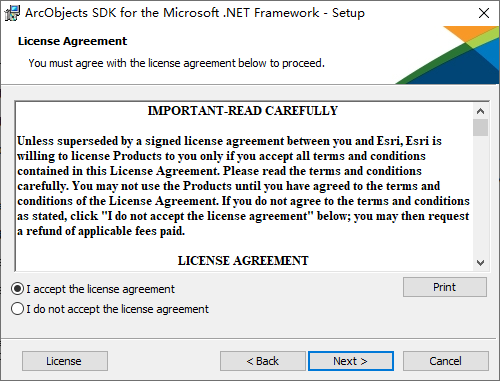The image size is (500, 381).
Task: Print the license agreement
Action: coord(445,287)
